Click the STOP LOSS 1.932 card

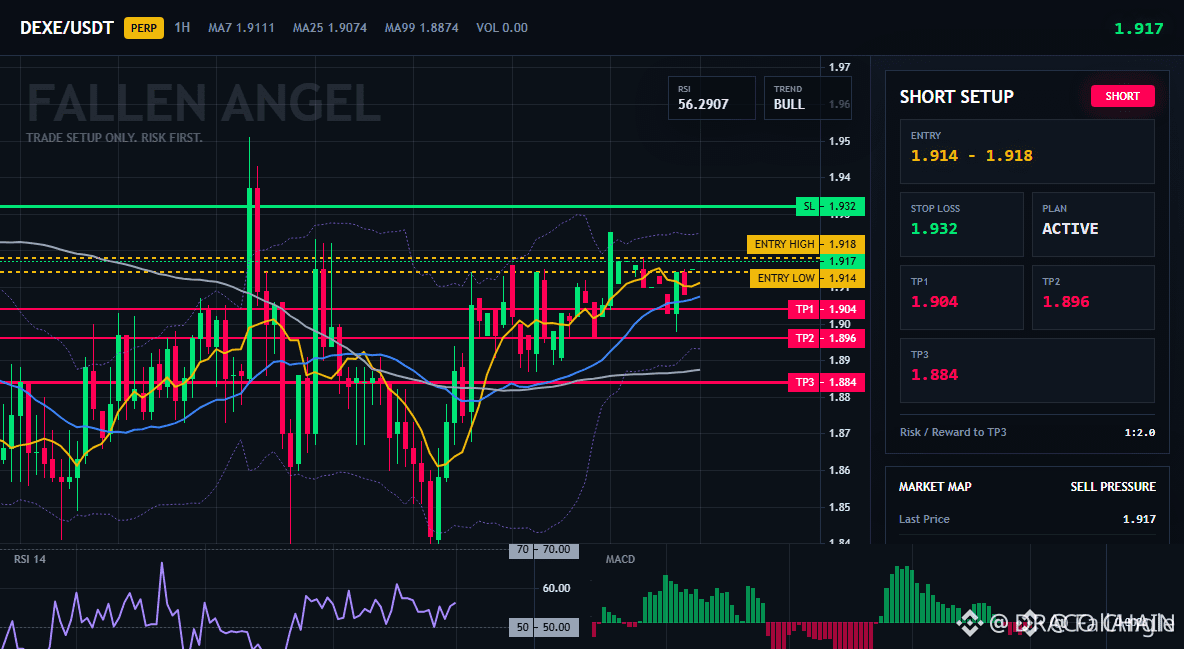(961, 224)
